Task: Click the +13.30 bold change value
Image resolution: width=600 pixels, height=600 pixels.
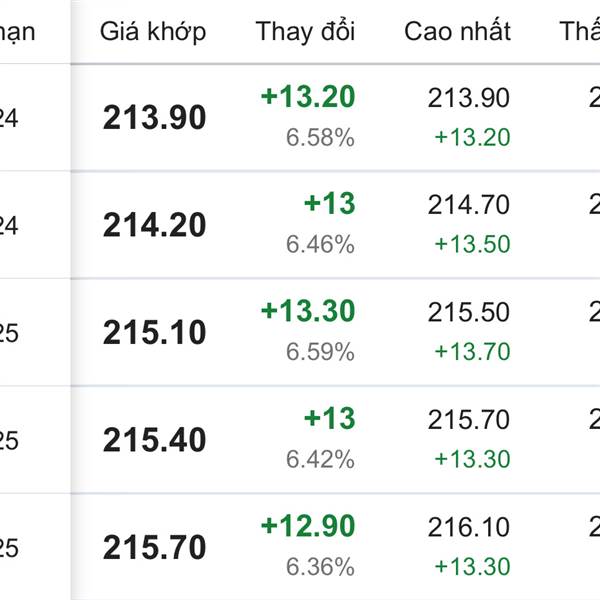Action: 308,311
